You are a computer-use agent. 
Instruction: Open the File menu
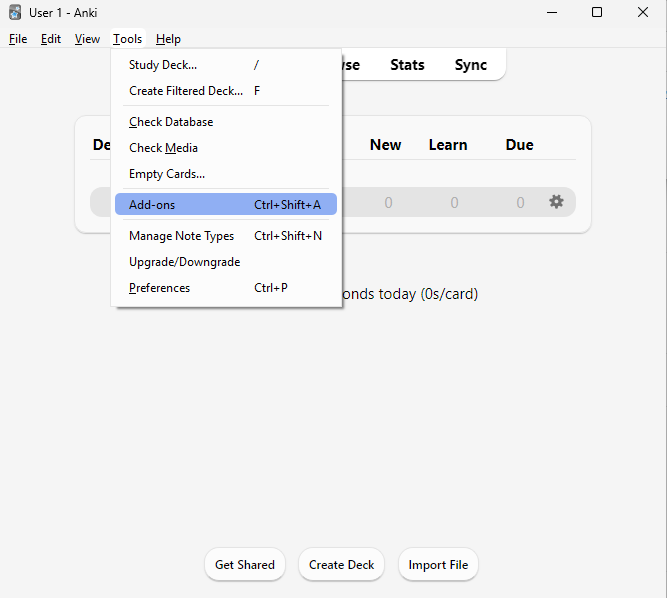pos(18,39)
